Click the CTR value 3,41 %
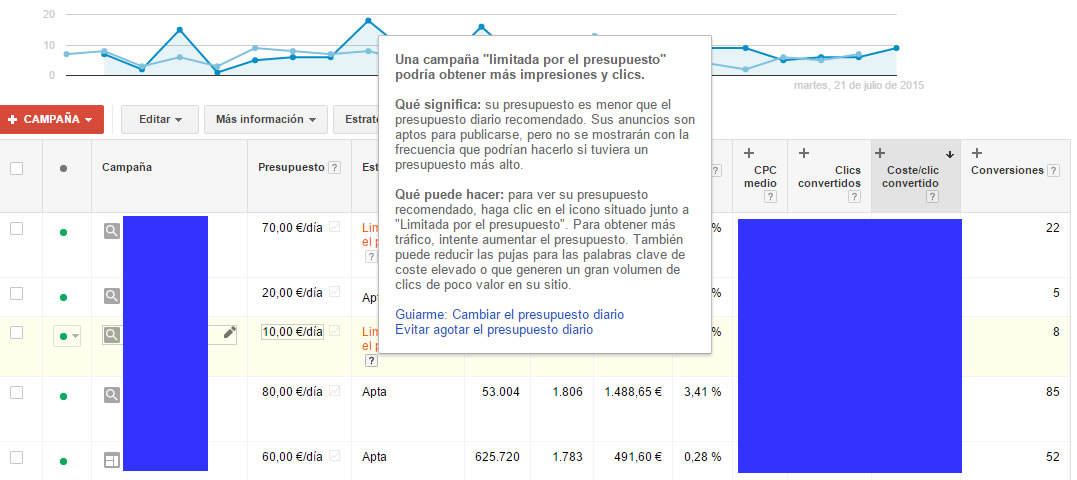Viewport: 1077px width, 480px height. tap(703, 392)
